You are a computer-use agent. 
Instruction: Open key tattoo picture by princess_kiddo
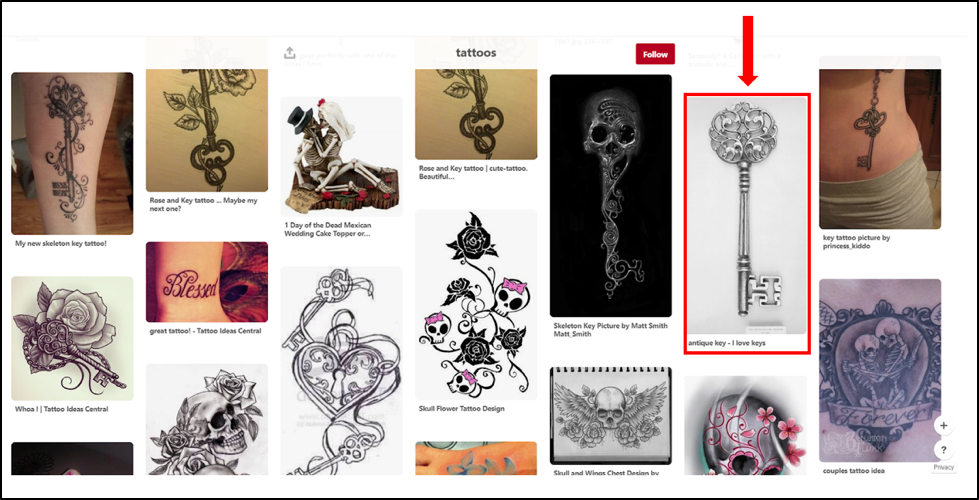(x=880, y=149)
